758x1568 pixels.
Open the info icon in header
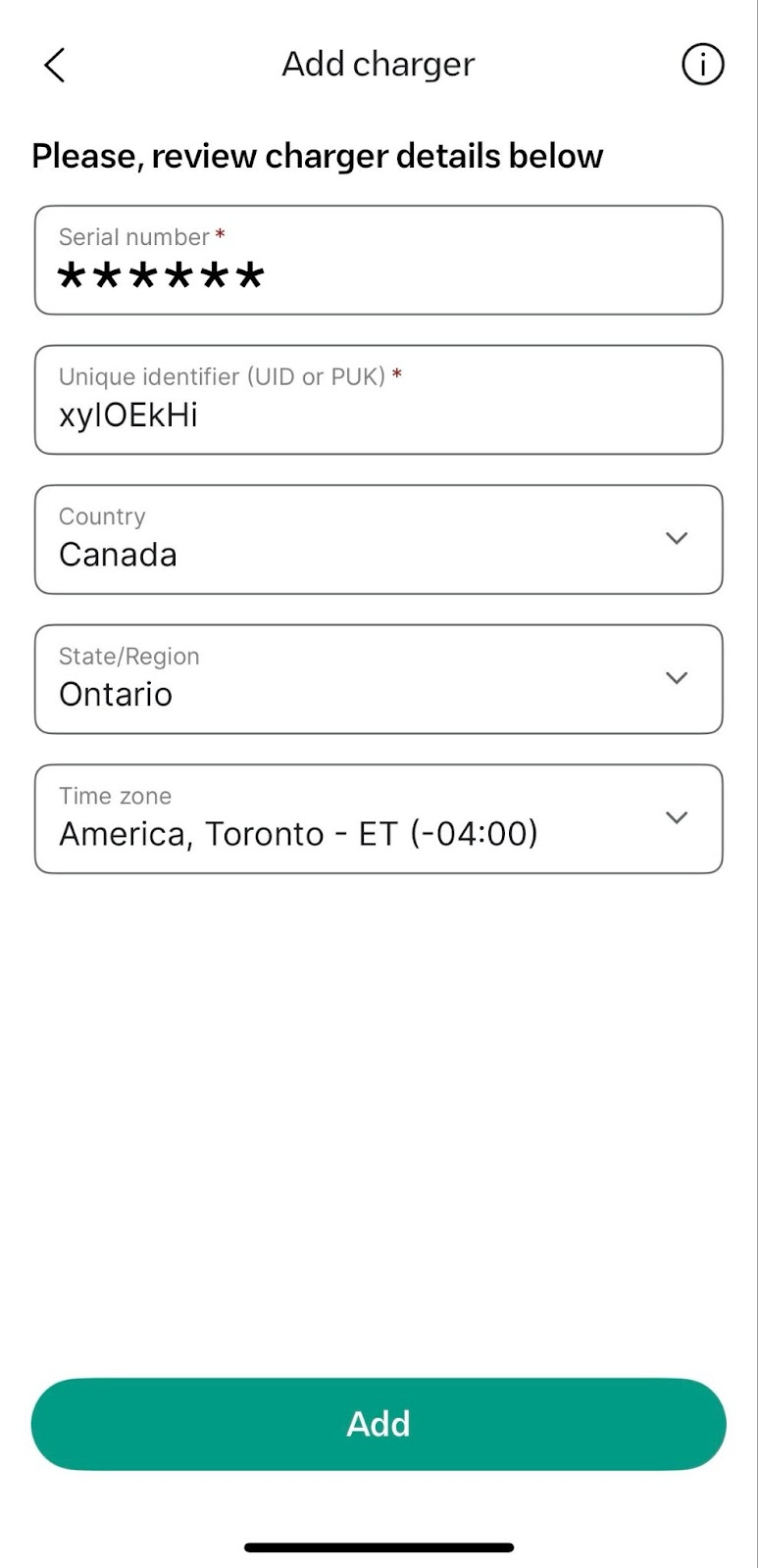point(702,66)
